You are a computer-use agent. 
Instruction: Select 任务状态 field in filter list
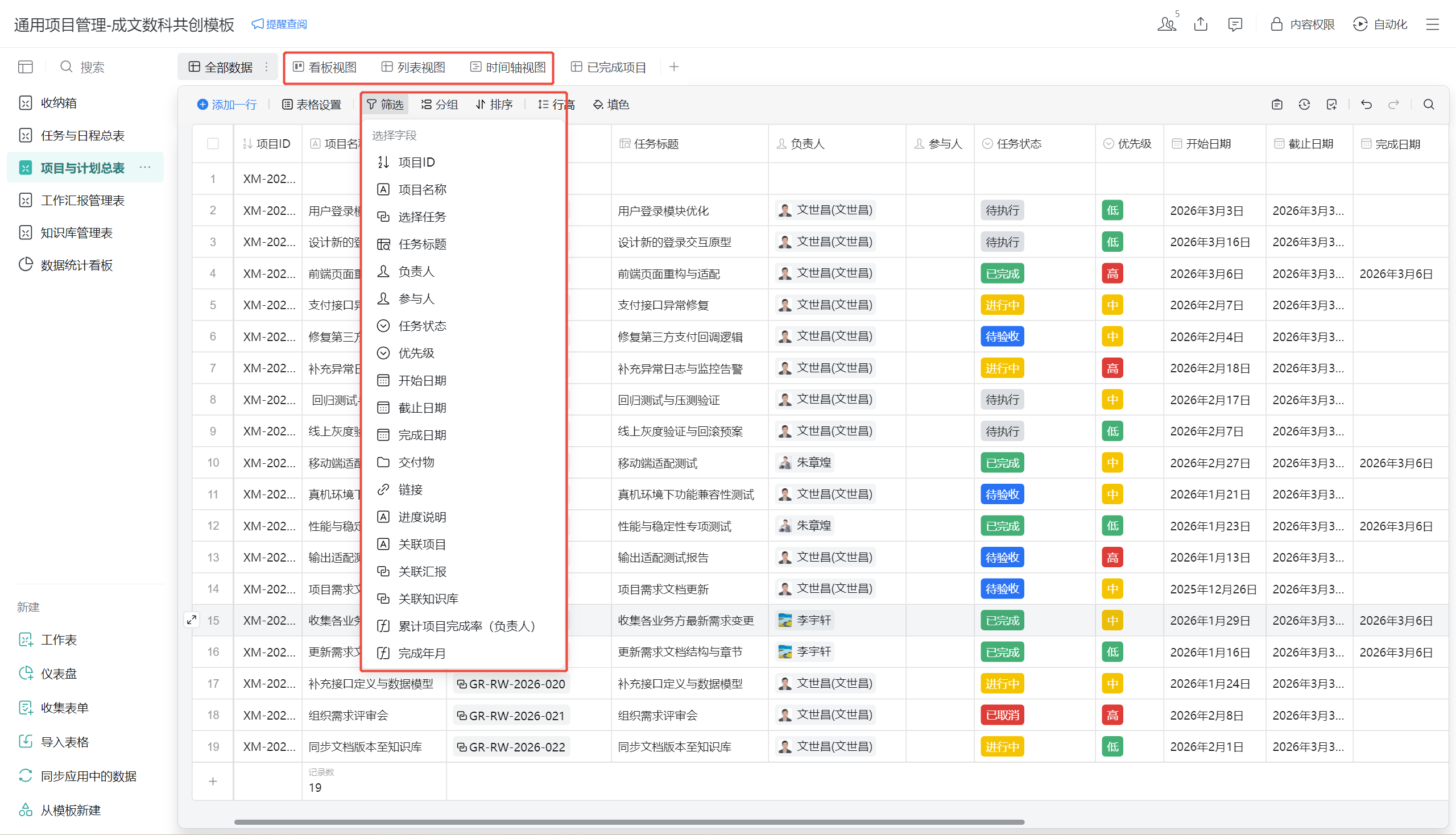click(421, 326)
